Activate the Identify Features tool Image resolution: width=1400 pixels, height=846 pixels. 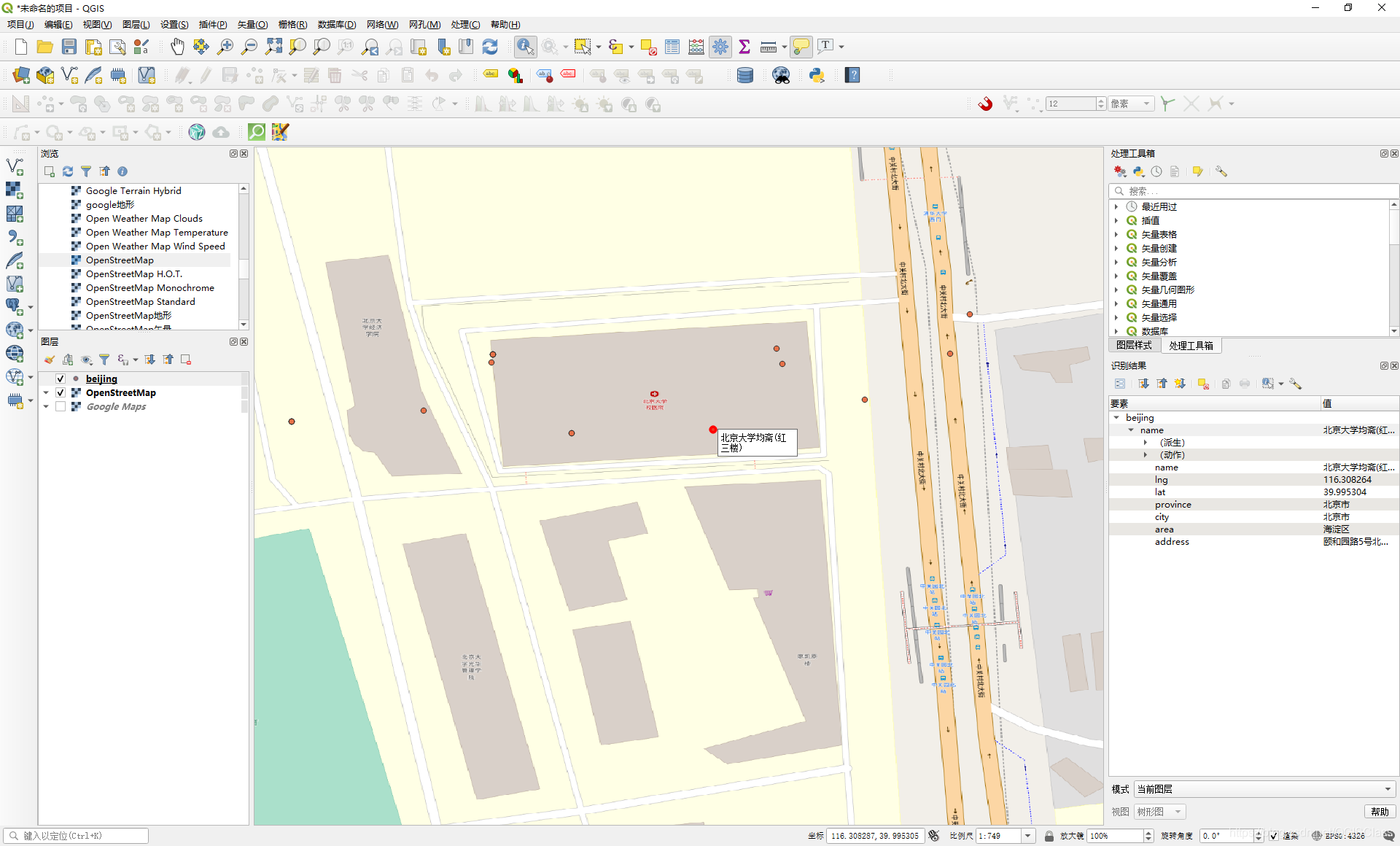coord(525,47)
